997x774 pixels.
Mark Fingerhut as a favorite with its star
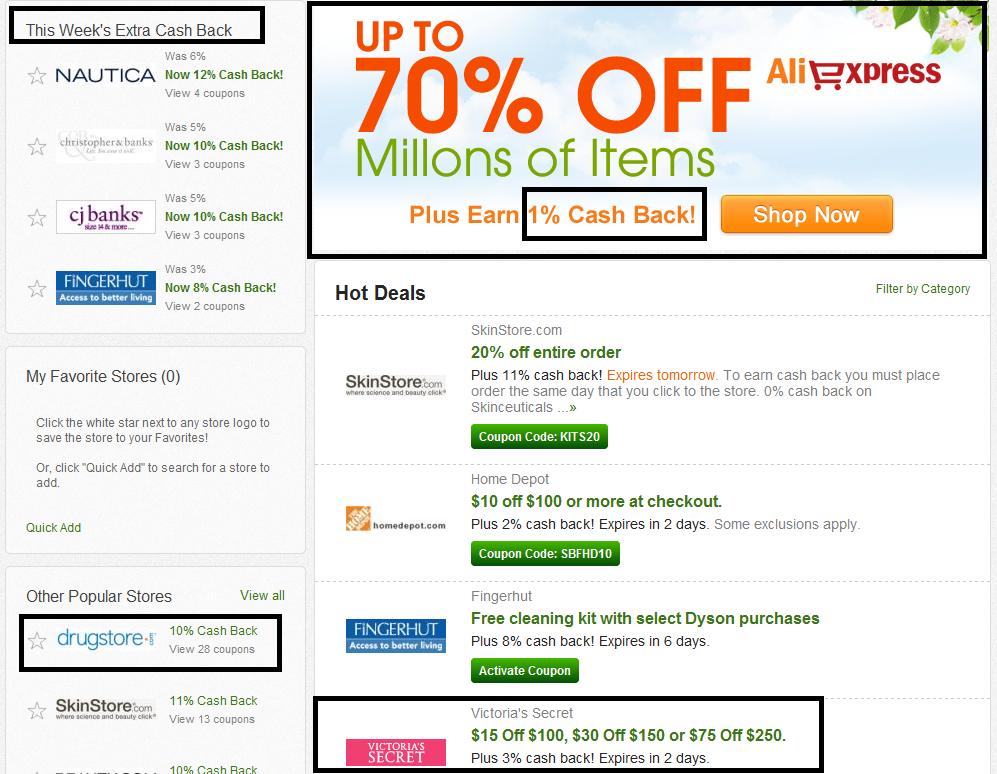(x=37, y=289)
